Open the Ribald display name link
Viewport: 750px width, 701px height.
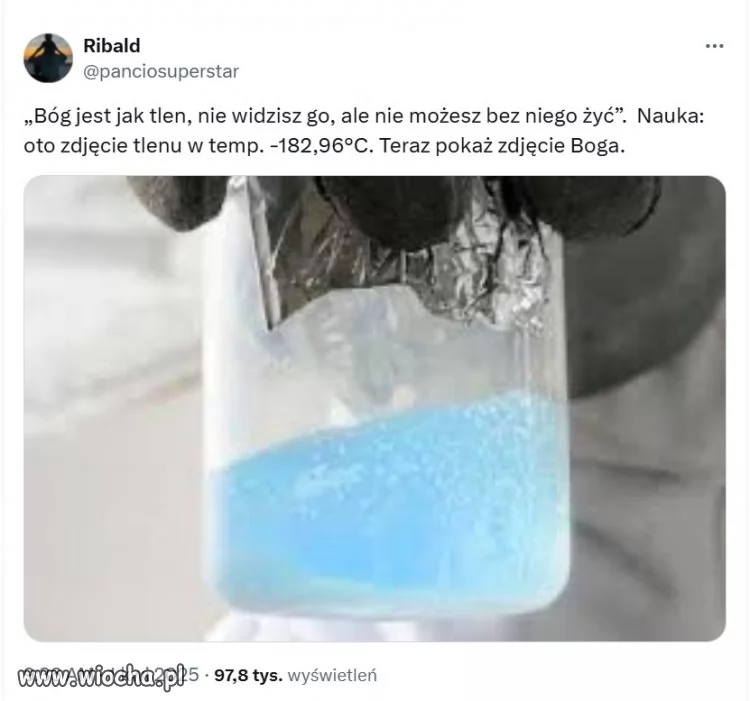coord(112,46)
